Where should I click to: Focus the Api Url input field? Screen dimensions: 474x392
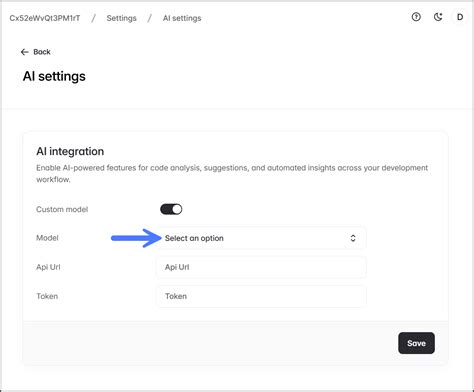(261, 267)
